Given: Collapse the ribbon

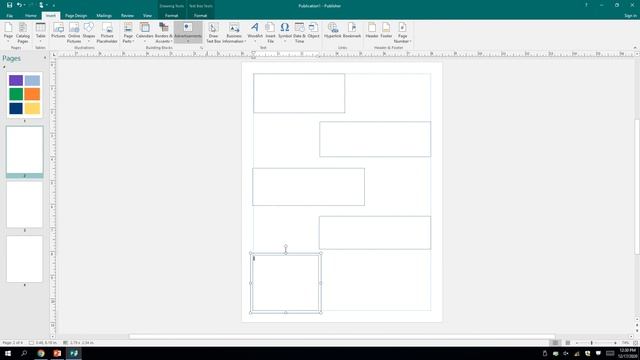Looking at the screenshot, I should tap(635, 48).
